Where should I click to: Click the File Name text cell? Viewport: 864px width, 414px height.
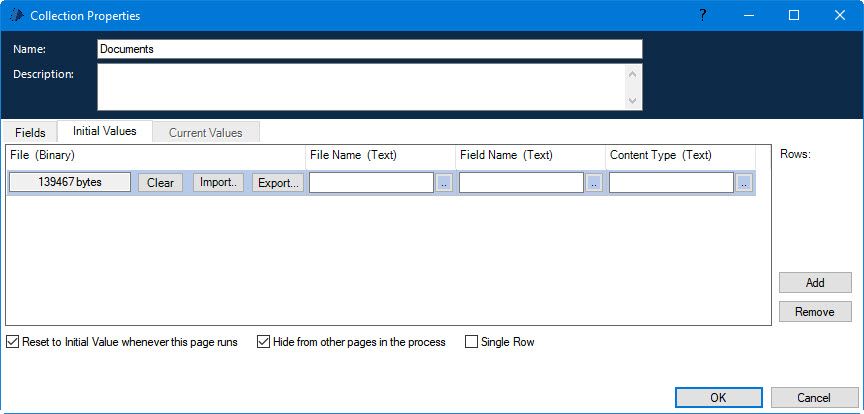click(371, 183)
